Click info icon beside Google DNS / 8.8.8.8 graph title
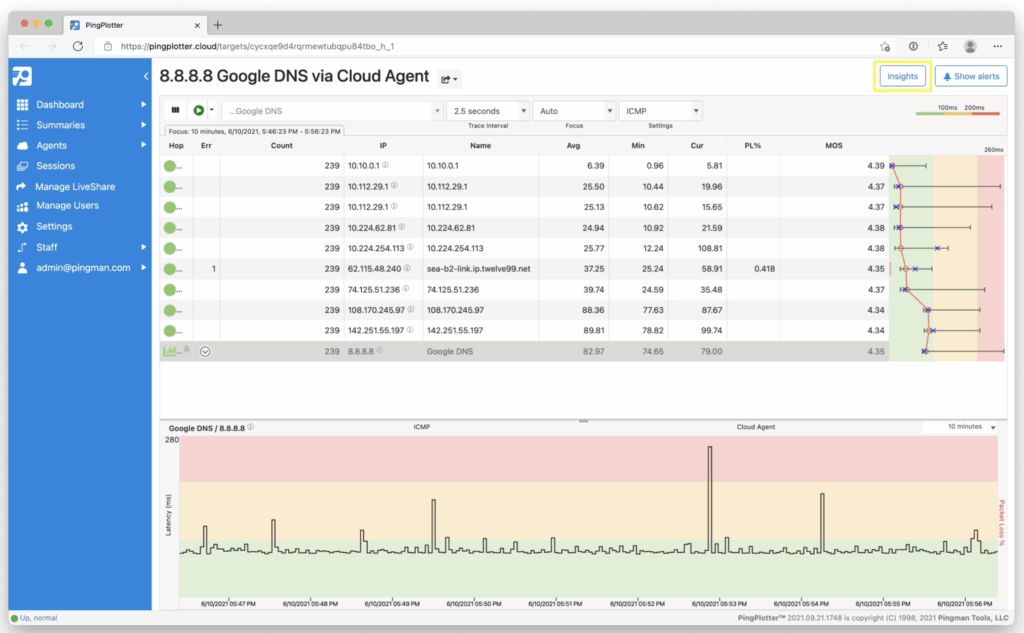Image resolution: width=1024 pixels, height=633 pixels. tap(251, 427)
